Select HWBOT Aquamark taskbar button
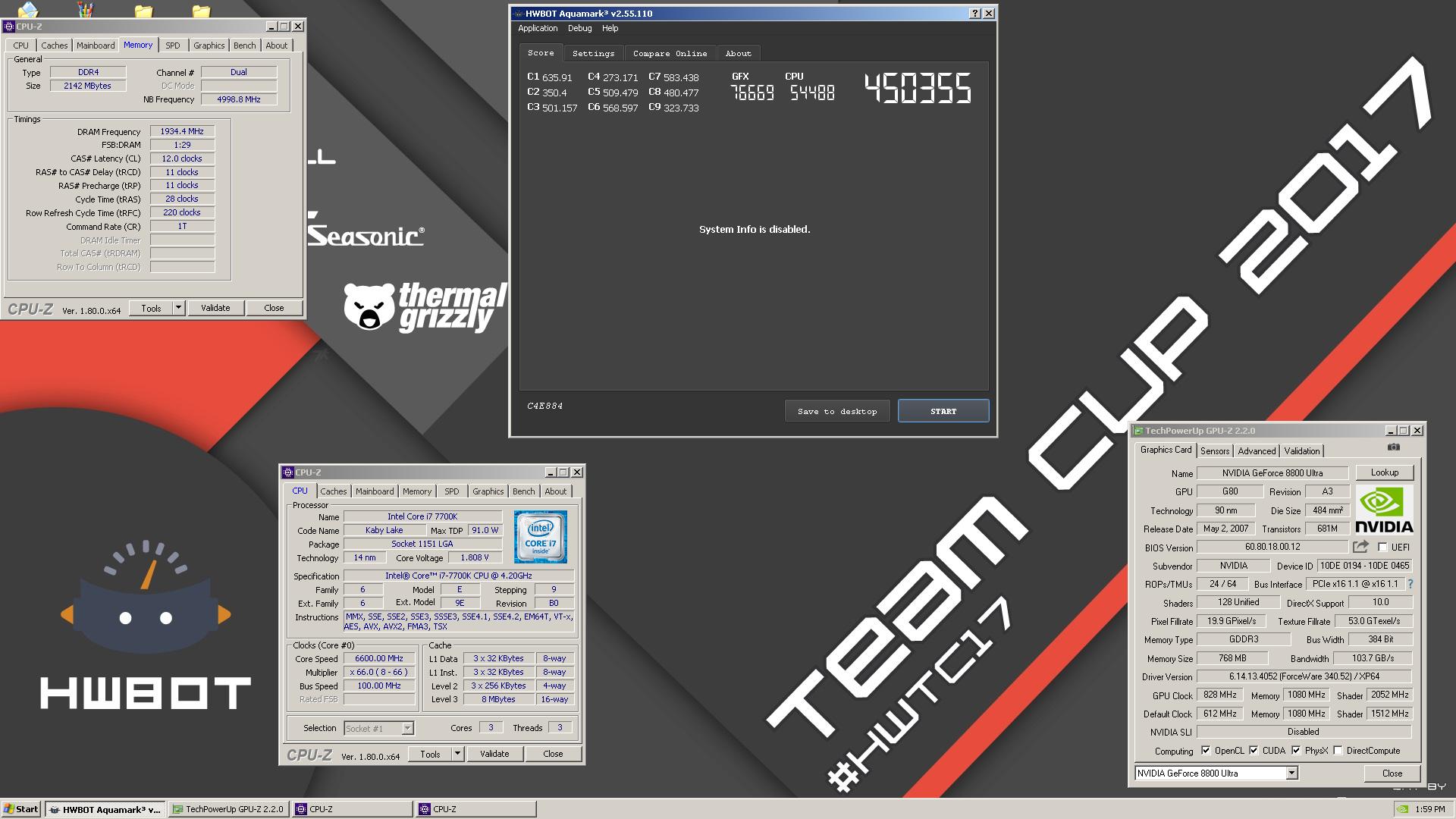The width and height of the screenshot is (1456, 819). (105, 809)
